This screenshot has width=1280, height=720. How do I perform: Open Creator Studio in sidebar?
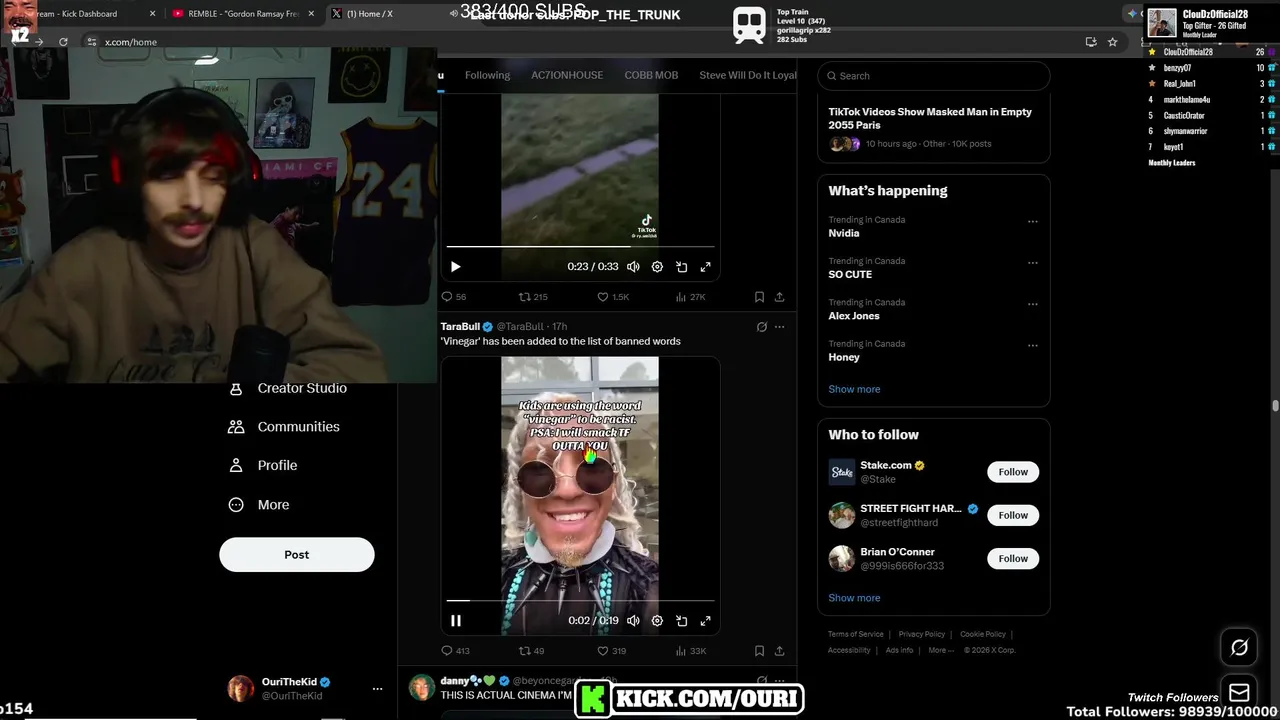point(288,388)
